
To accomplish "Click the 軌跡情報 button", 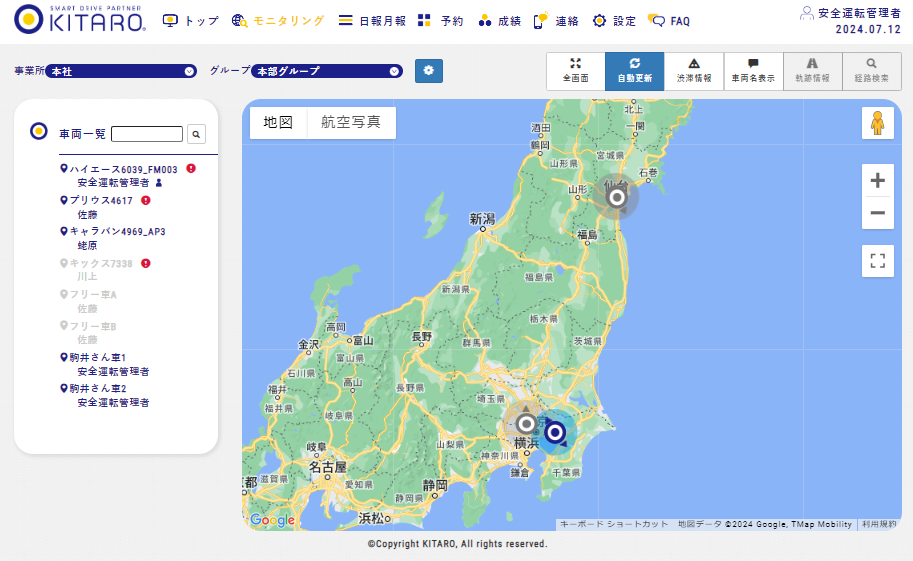I will coord(812,71).
